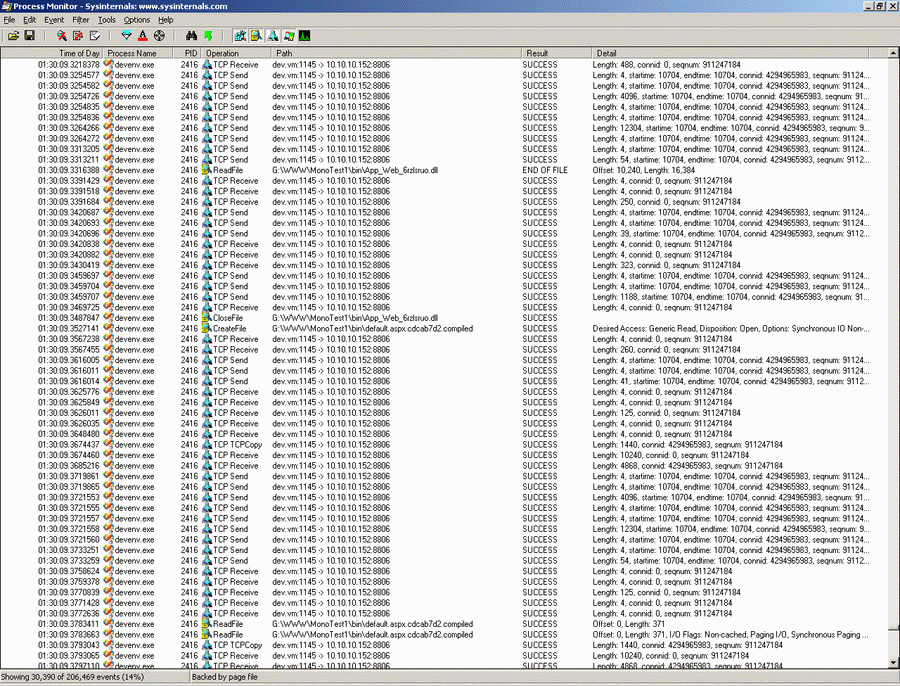Click the Save floppy disk toolbar icon

coord(30,36)
